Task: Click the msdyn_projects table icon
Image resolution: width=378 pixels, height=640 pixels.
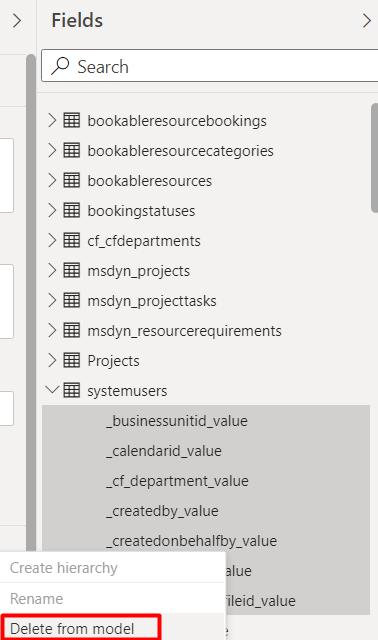Action: [71, 270]
